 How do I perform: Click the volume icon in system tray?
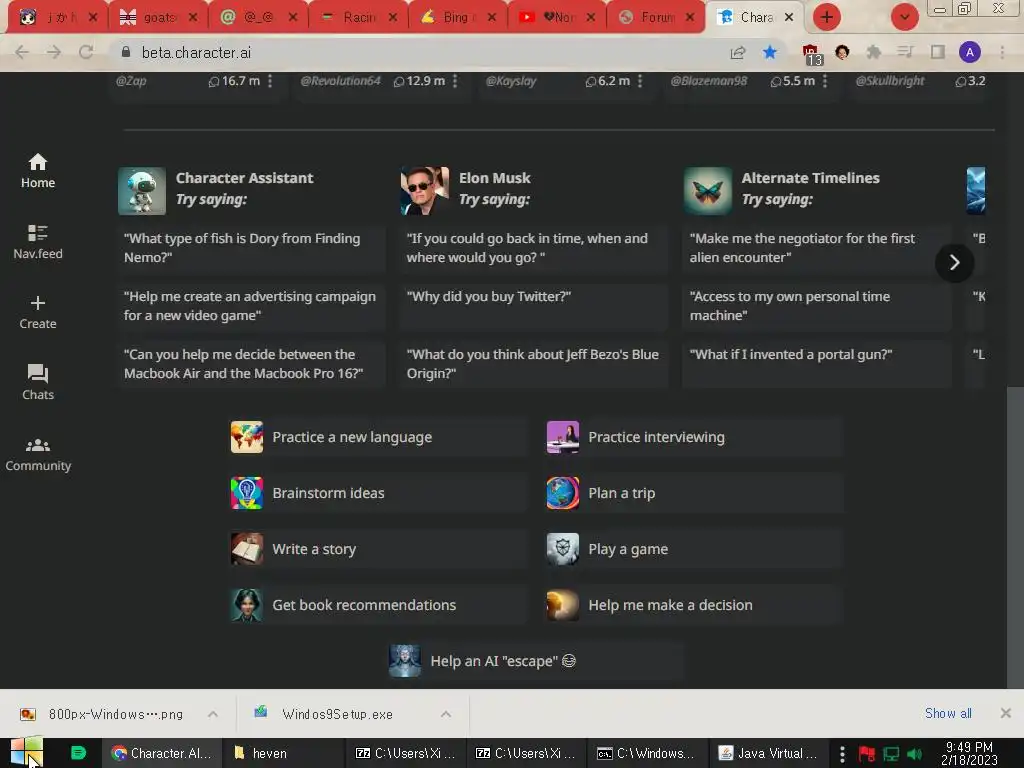coord(915,754)
